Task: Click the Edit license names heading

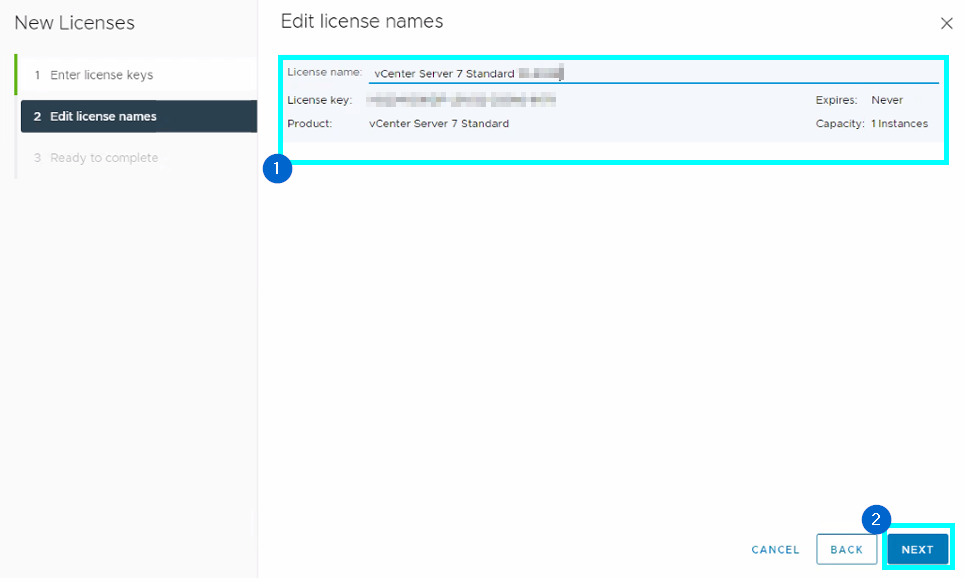Action: tap(362, 22)
